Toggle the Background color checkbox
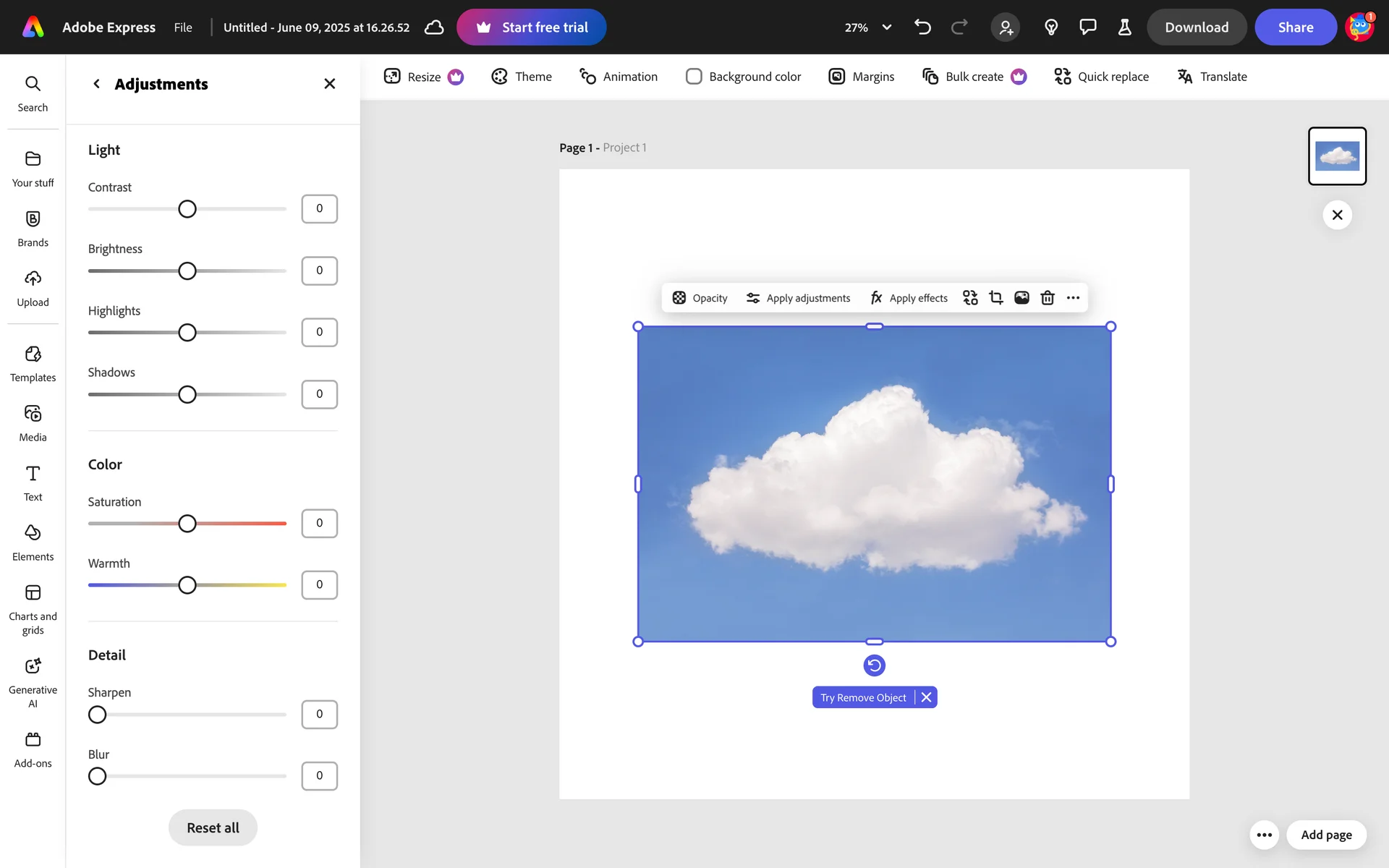 pos(694,77)
